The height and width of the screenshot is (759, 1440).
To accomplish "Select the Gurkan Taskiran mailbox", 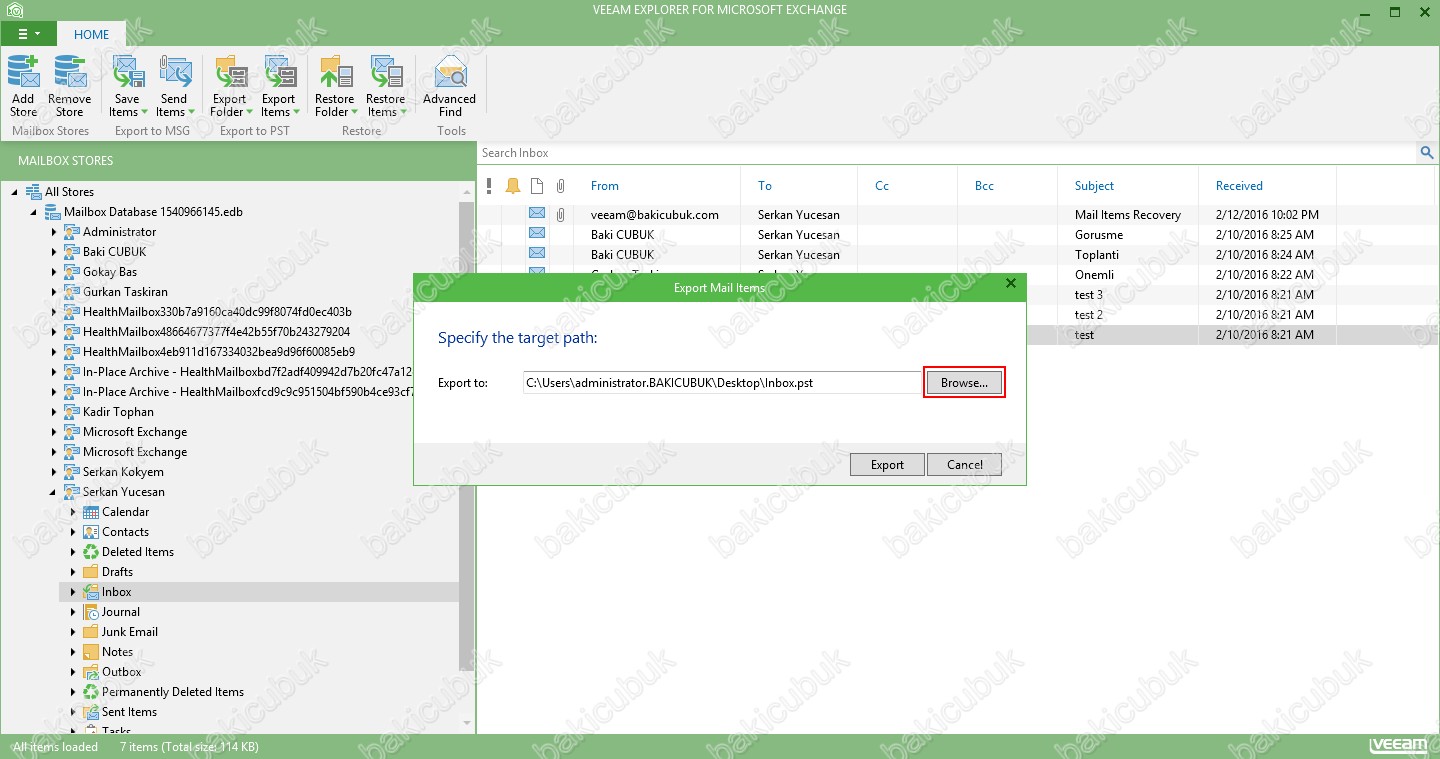I will tap(125, 292).
